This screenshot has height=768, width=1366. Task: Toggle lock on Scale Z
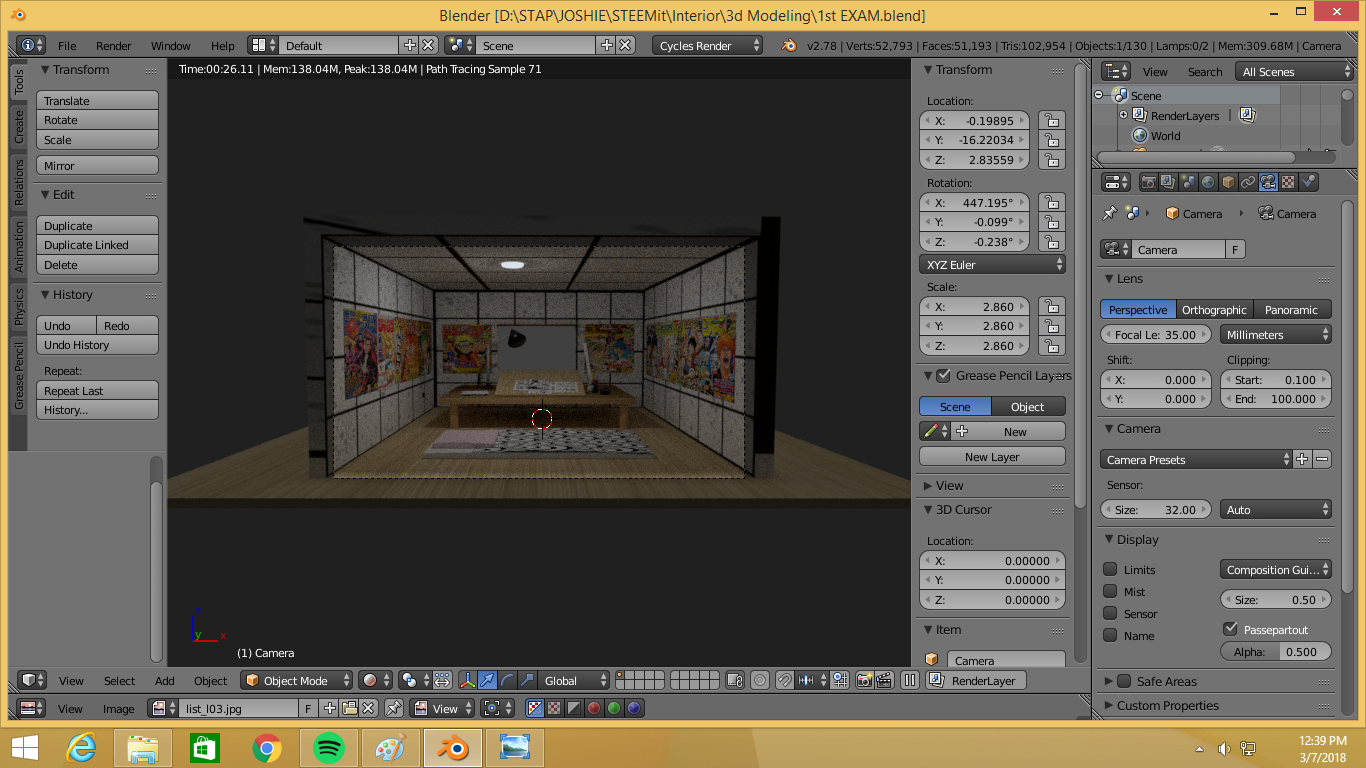[1050, 346]
